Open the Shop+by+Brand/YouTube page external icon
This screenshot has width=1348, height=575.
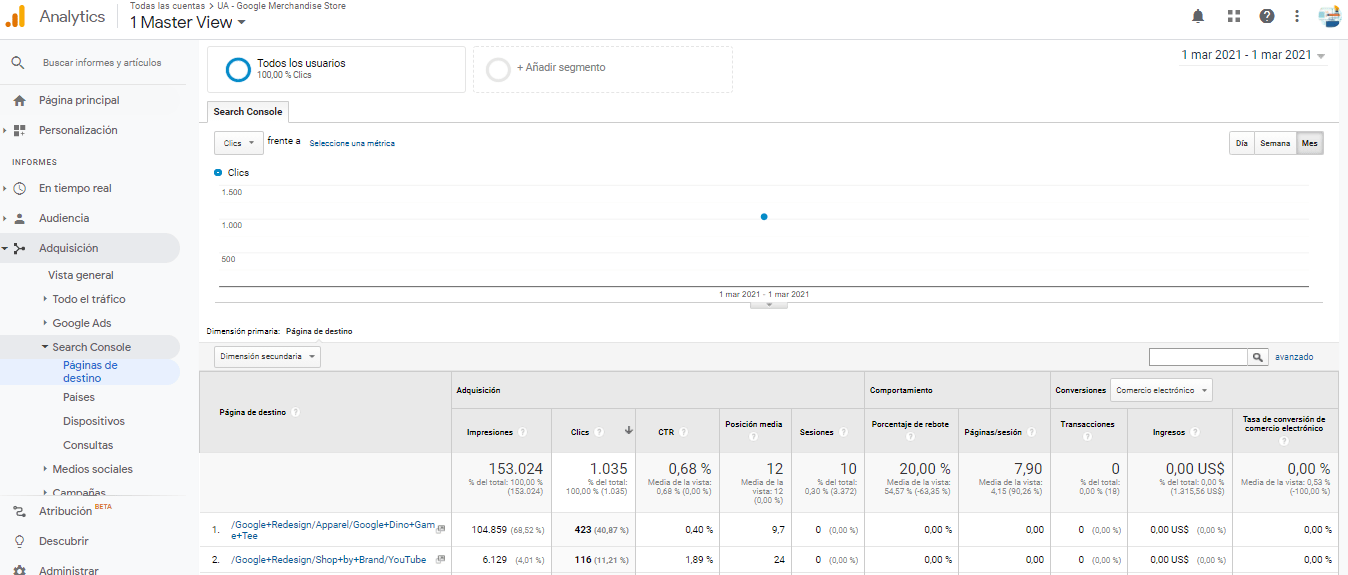440,559
